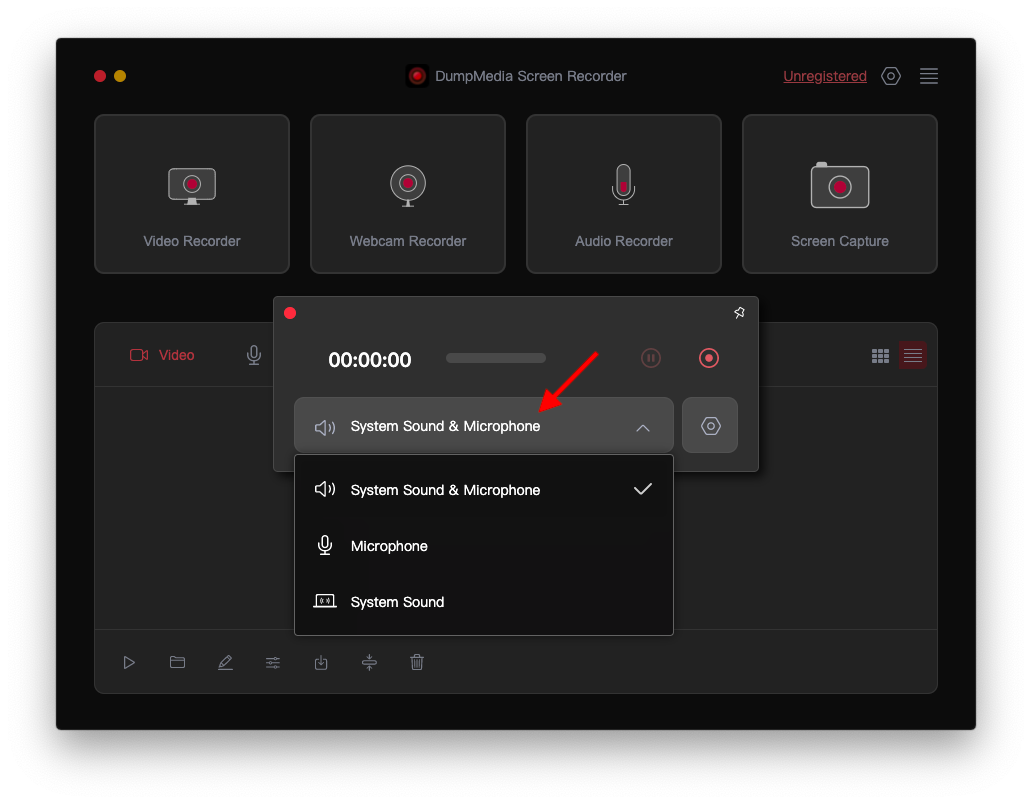Open the Screen Capture mode
The height and width of the screenshot is (804, 1032).
839,193
